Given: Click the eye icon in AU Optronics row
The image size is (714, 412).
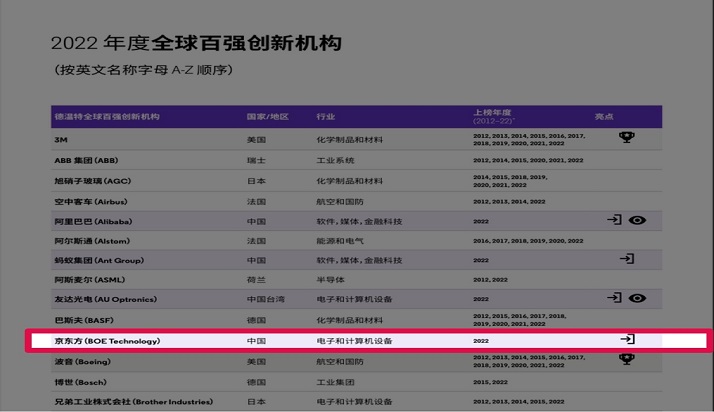Looking at the screenshot, I should pyautogui.click(x=637, y=298).
